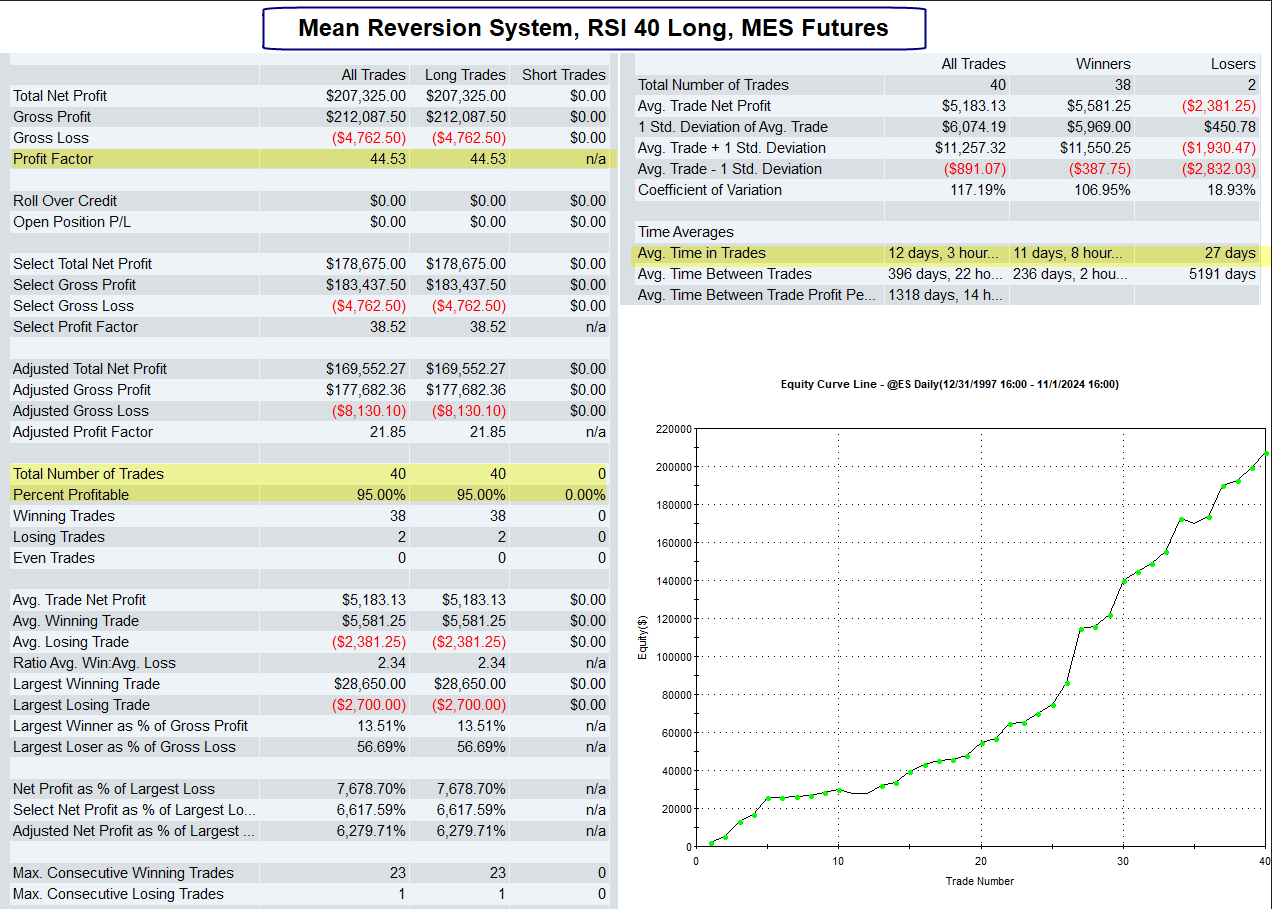The image size is (1272, 909).
Task: Click the Long Trades column header
Action: [x=465, y=75]
